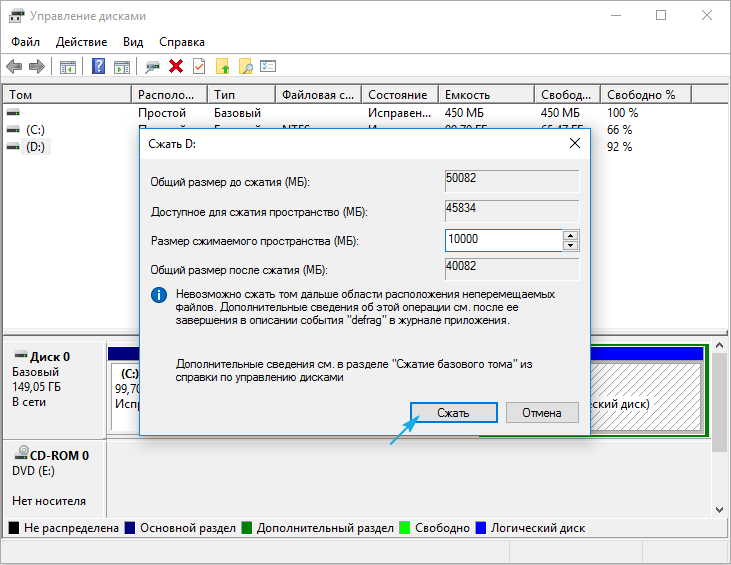Click the document with checkmark toolbar icon
This screenshot has height=565, width=731.
[199, 67]
